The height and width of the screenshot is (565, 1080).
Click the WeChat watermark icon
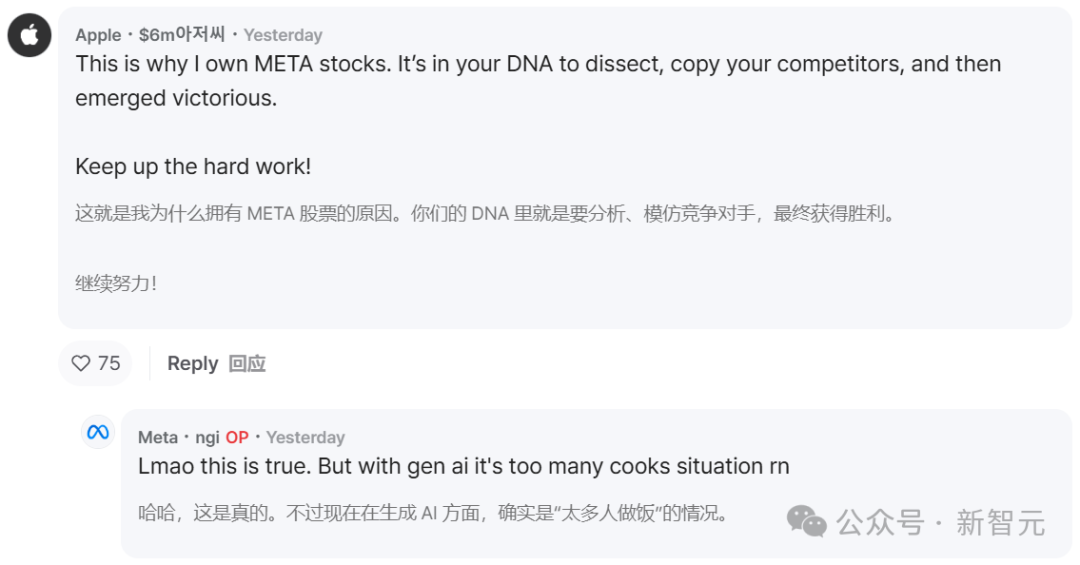[x=807, y=520]
